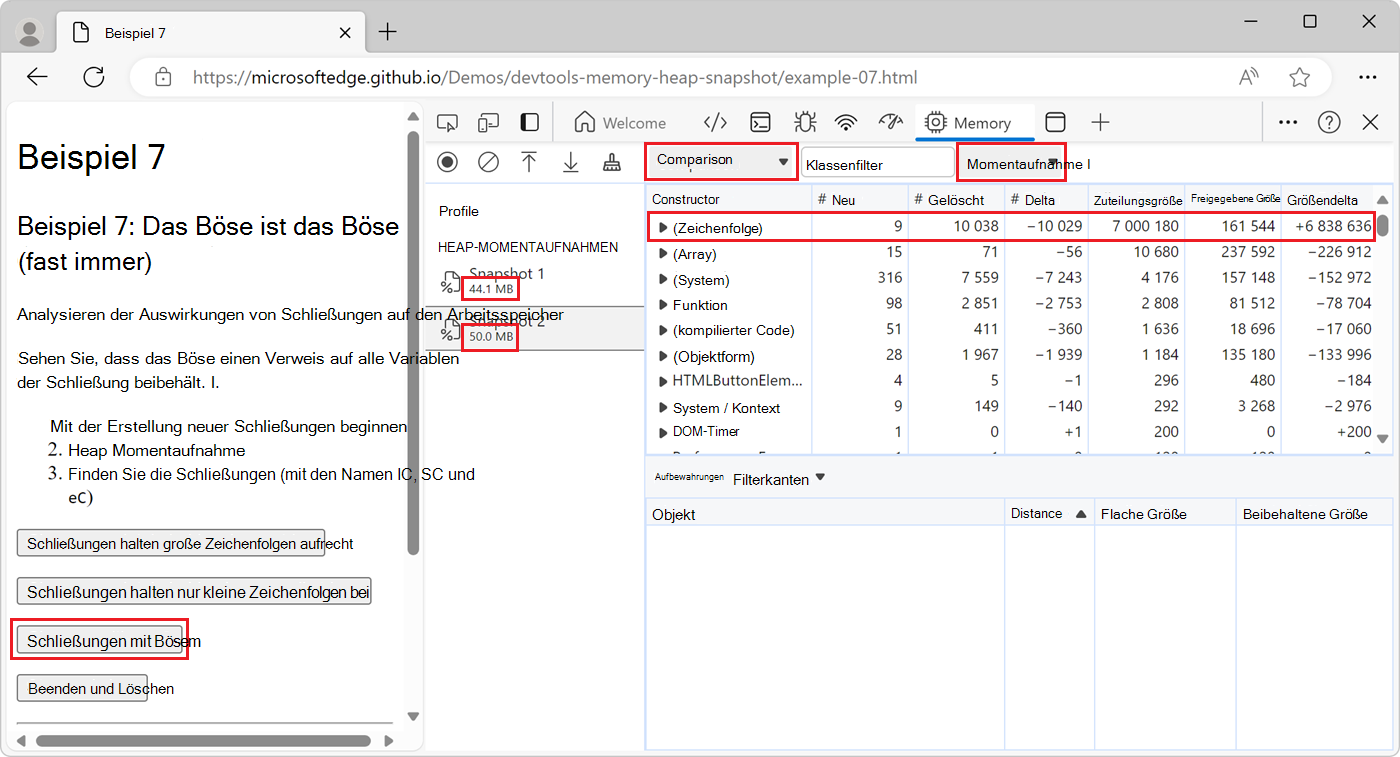The image size is (1400, 757).
Task: Open the Network wifi icon tool
Action: (846, 123)
